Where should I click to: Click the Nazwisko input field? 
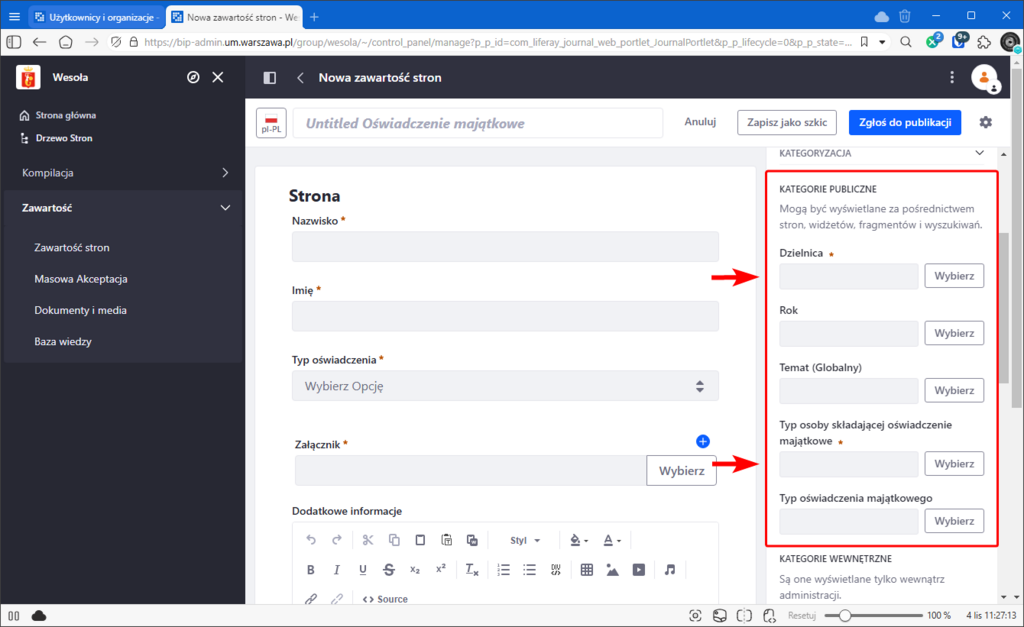505,247
